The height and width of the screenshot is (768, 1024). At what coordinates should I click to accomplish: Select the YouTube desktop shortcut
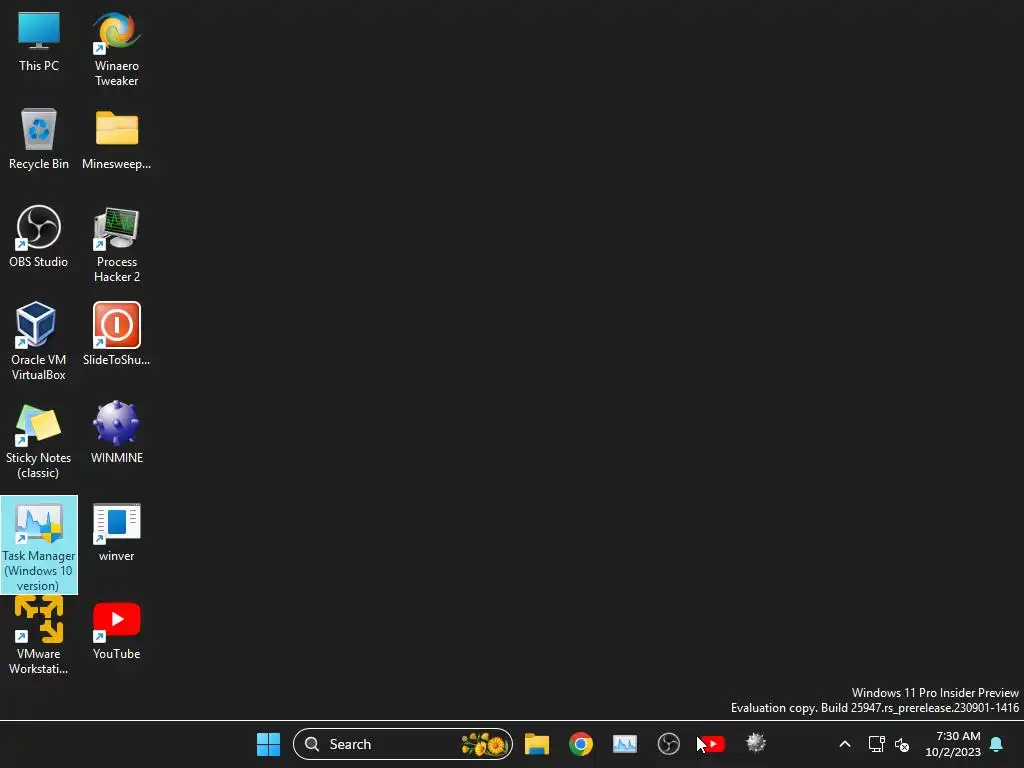coord(116,631)
